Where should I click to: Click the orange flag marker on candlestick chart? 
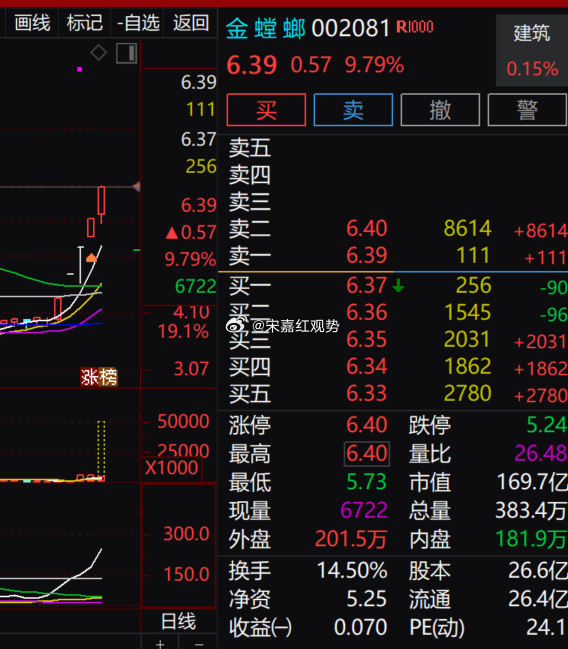coord(91,258)
